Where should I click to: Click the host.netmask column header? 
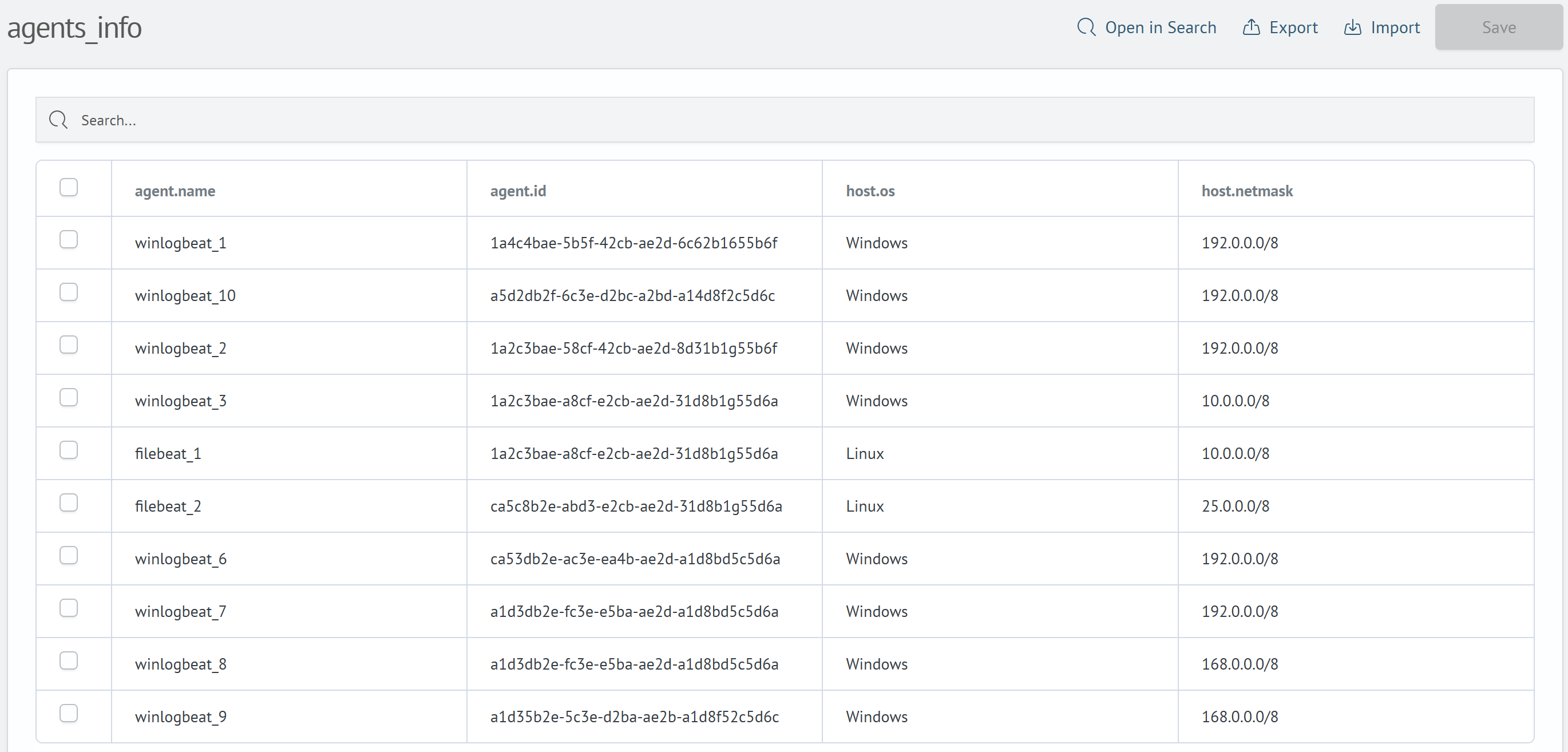(x=1246, y=191)
